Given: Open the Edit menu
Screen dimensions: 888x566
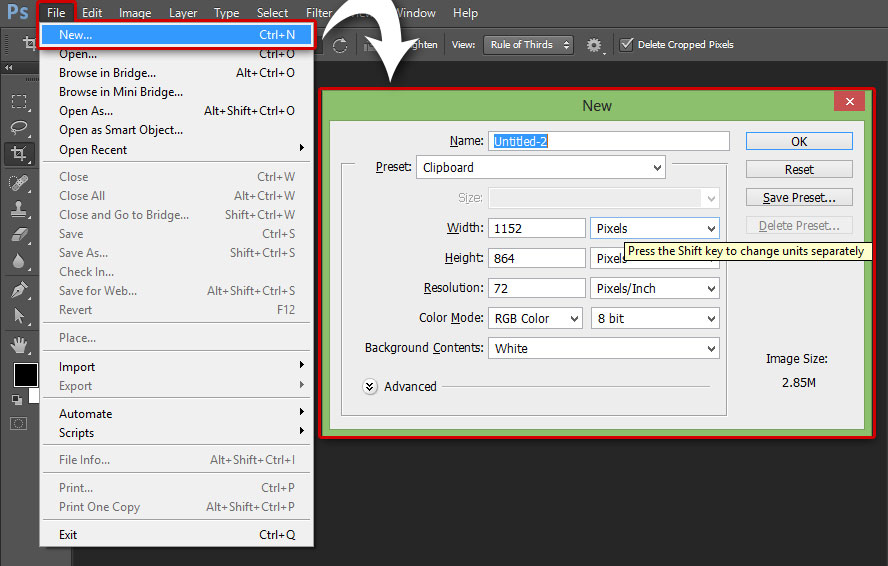Looking at the screenshot, I should pos(92,12).
